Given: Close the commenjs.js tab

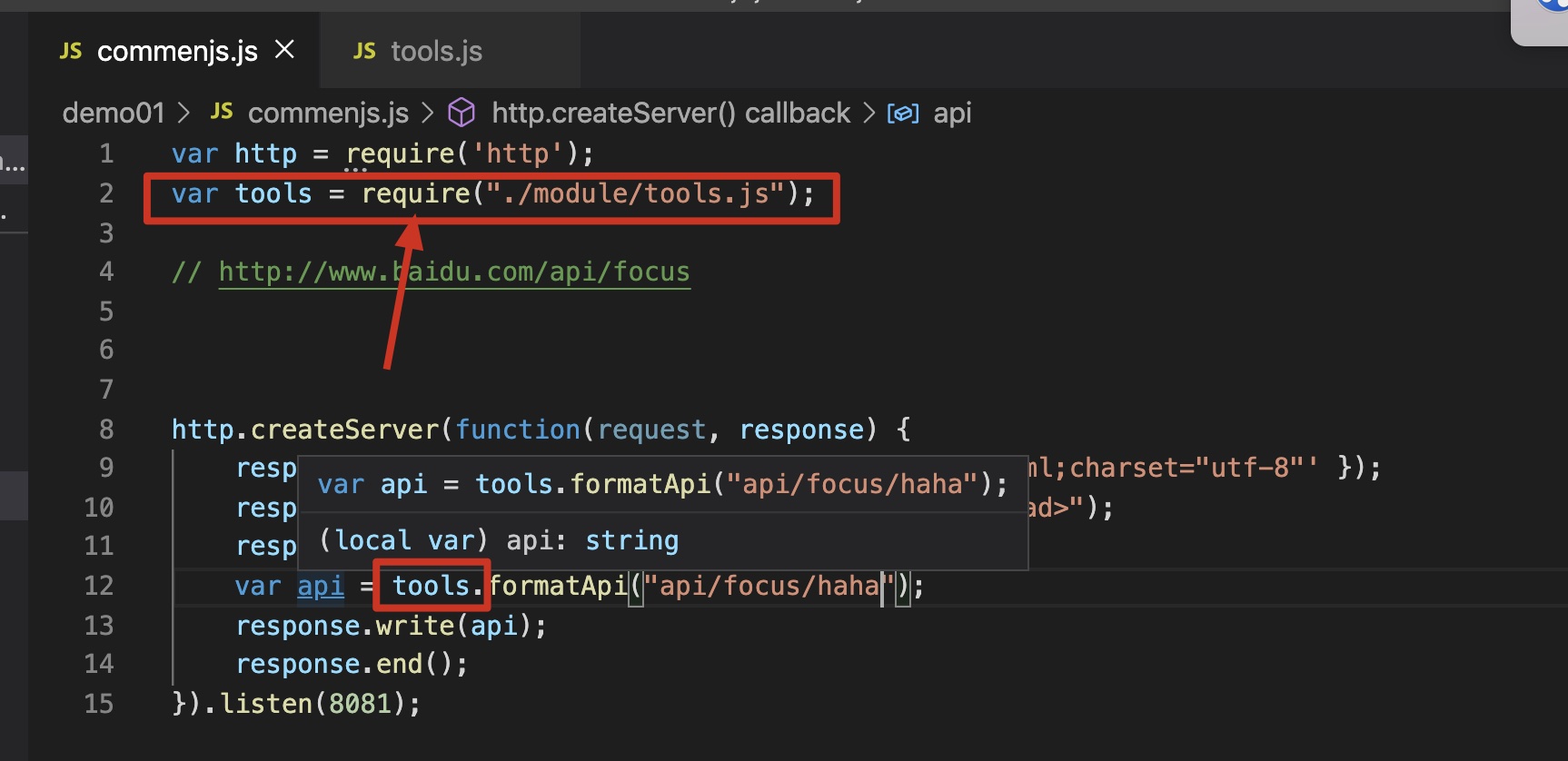Looking at the screenshot, I should pos(284,50).
